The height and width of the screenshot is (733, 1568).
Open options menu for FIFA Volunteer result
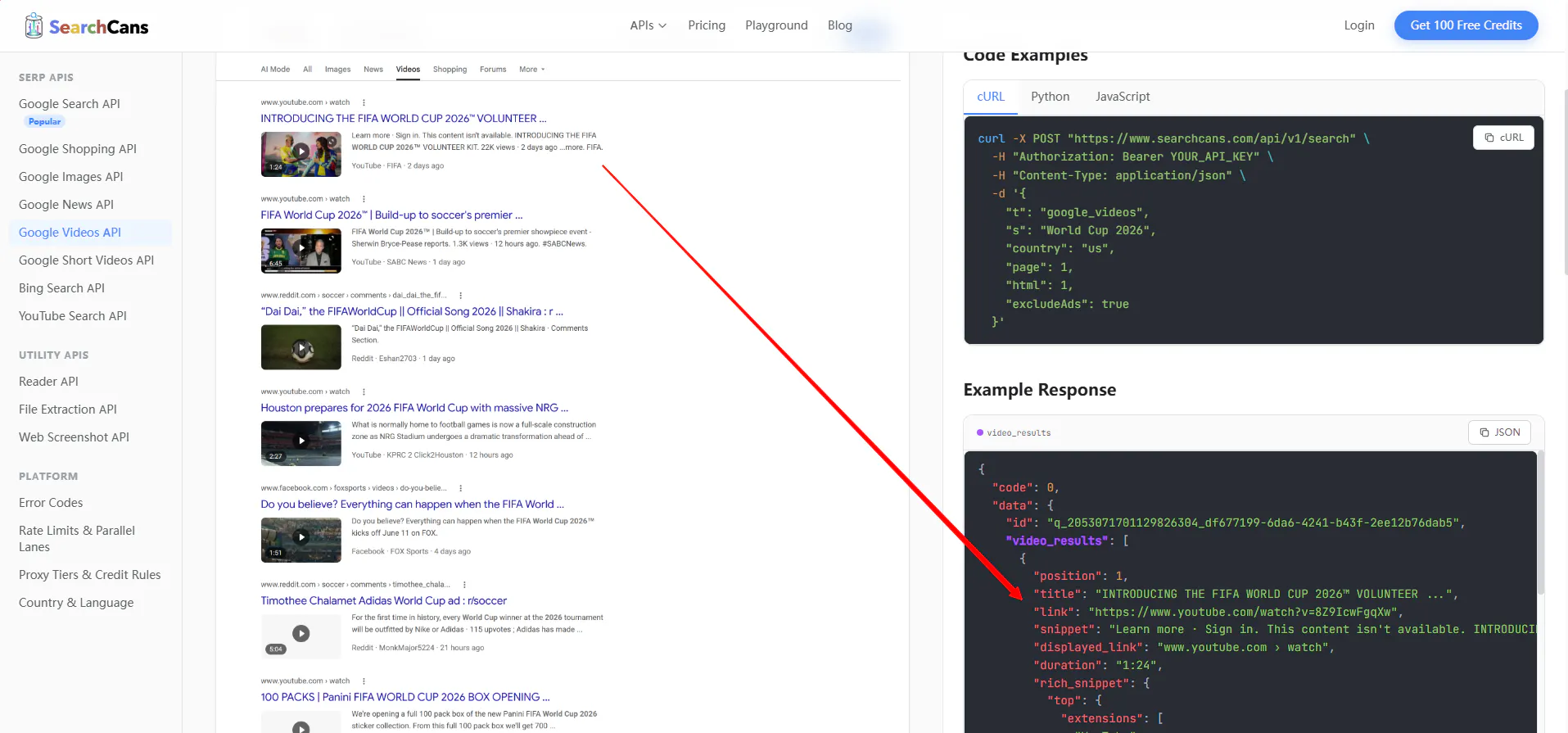[x=364, y=102]
